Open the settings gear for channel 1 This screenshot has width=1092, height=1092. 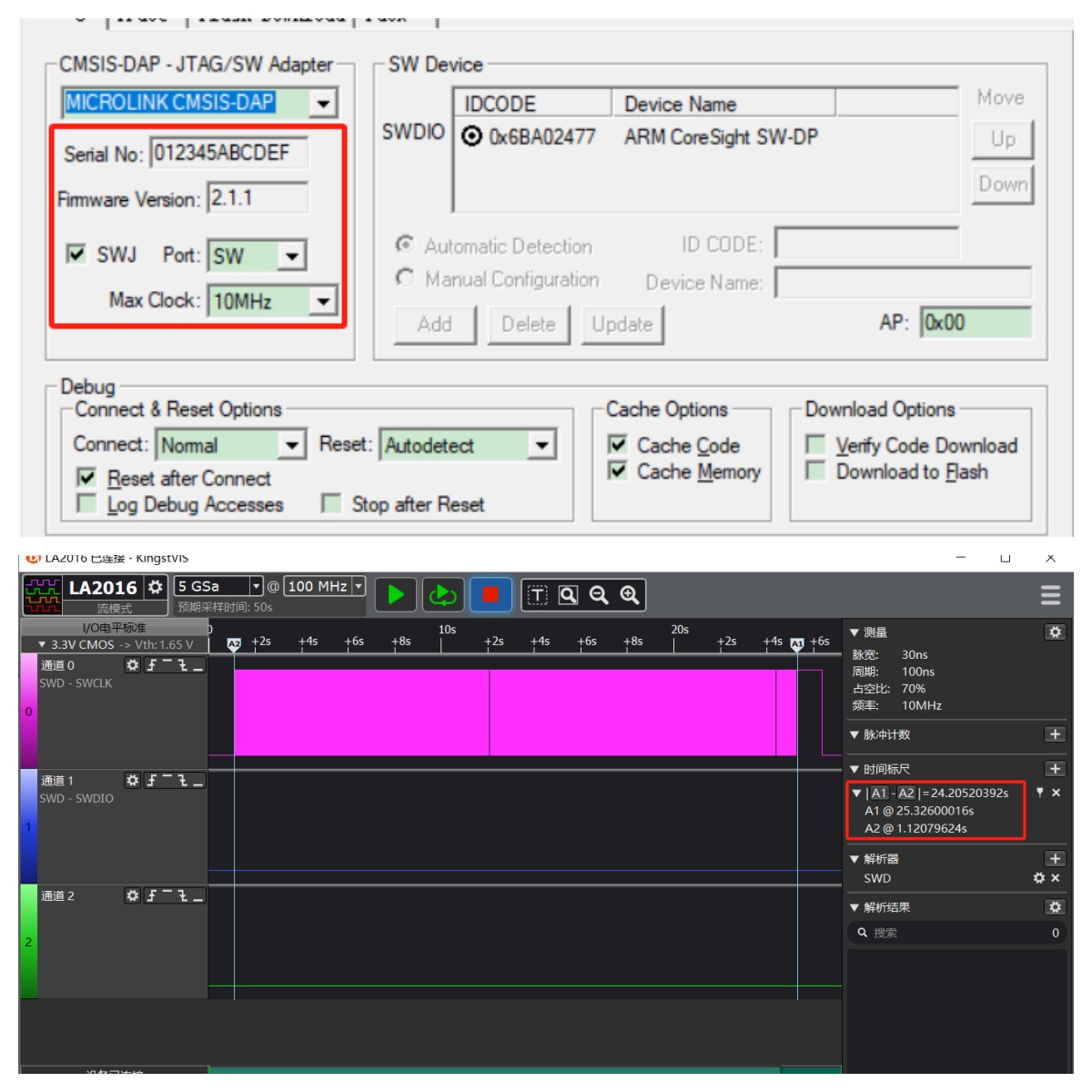[133, 781]
